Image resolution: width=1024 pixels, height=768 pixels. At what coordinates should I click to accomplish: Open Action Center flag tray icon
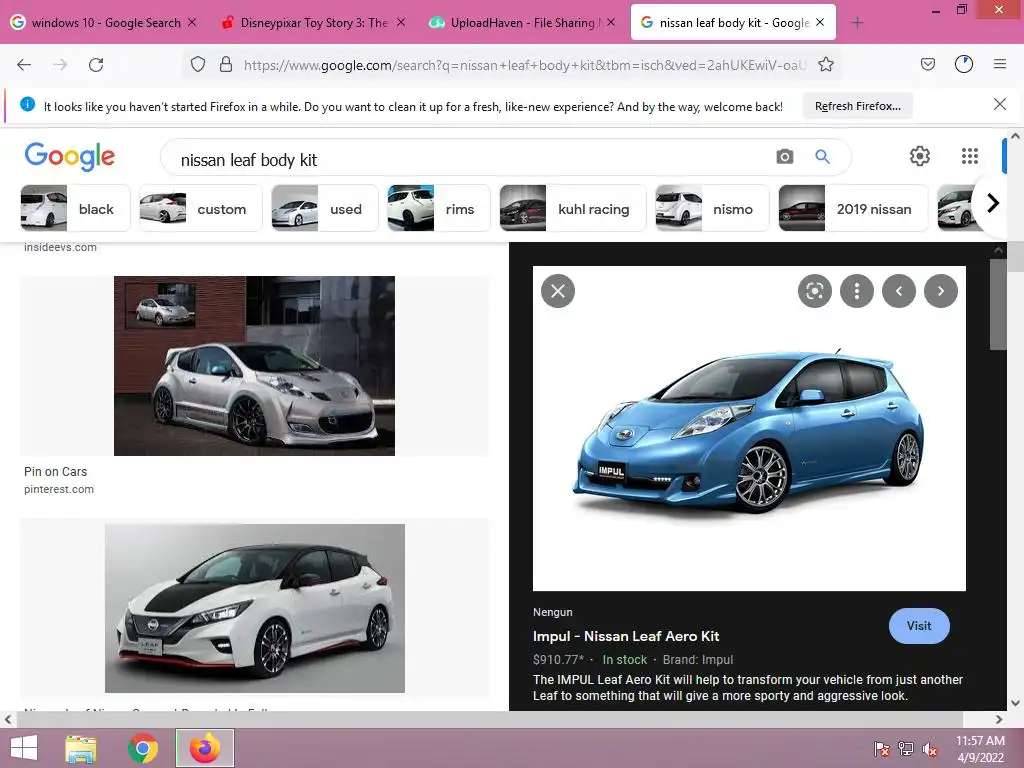pos(882,749)
